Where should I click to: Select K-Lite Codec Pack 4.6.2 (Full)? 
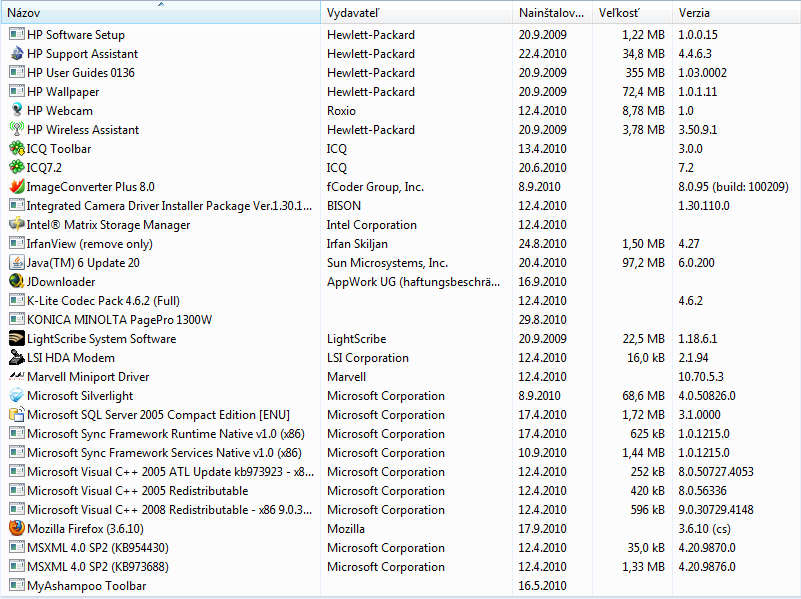point(103,301)
